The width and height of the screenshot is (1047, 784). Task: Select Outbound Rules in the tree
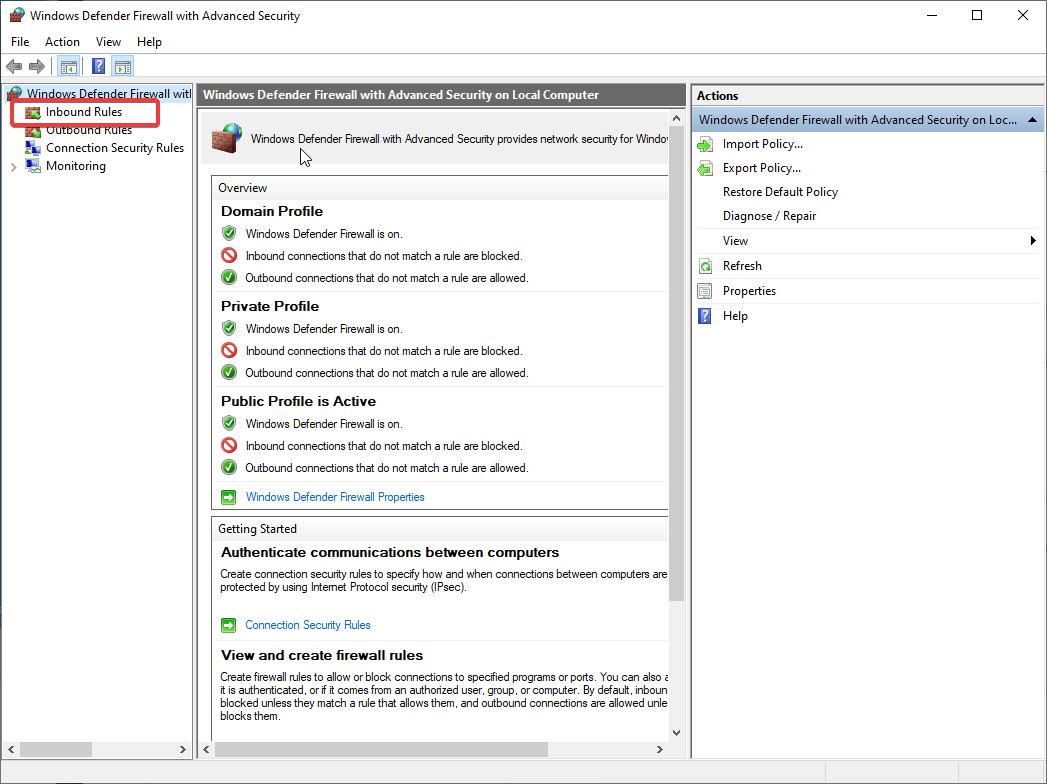[x=89, y=130]
